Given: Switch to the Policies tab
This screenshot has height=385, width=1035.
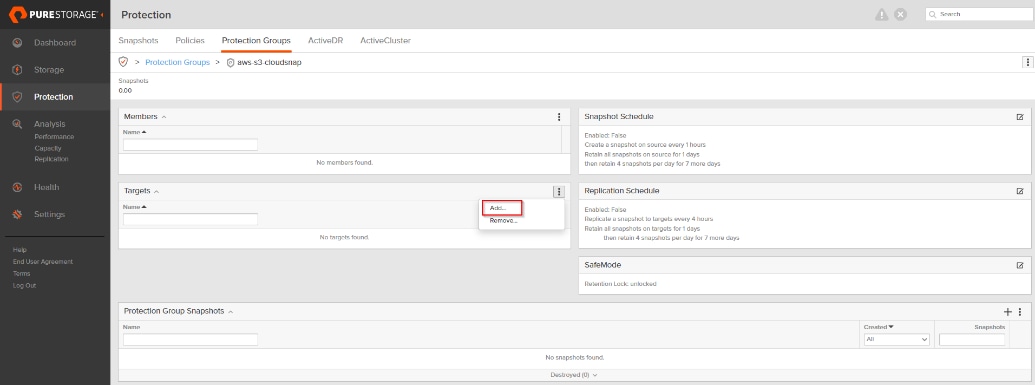Looking at the screenshot, I should (190, 40).
